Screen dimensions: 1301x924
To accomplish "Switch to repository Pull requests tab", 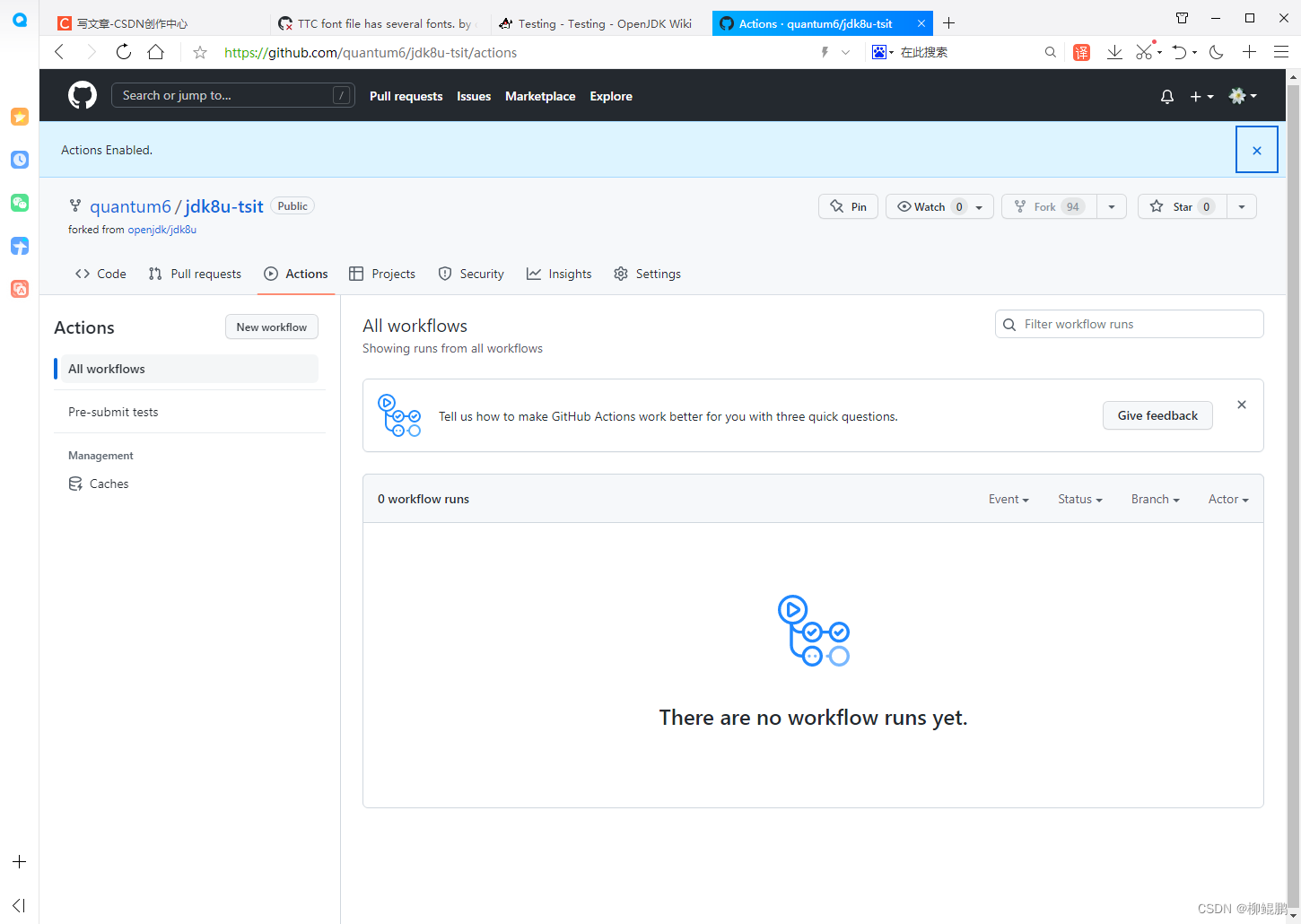I will point(195,274).
